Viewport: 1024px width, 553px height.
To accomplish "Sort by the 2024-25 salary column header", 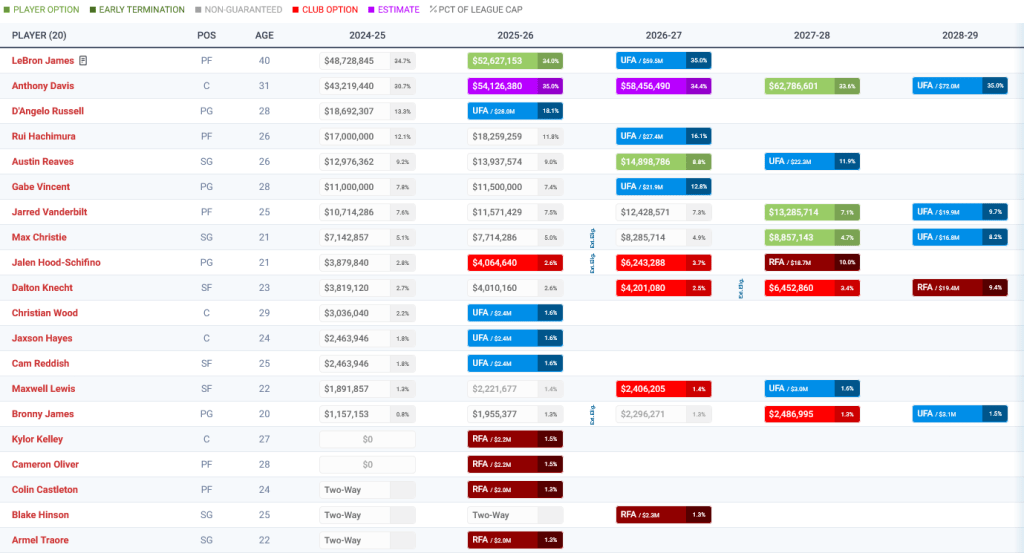I will 366,35.
